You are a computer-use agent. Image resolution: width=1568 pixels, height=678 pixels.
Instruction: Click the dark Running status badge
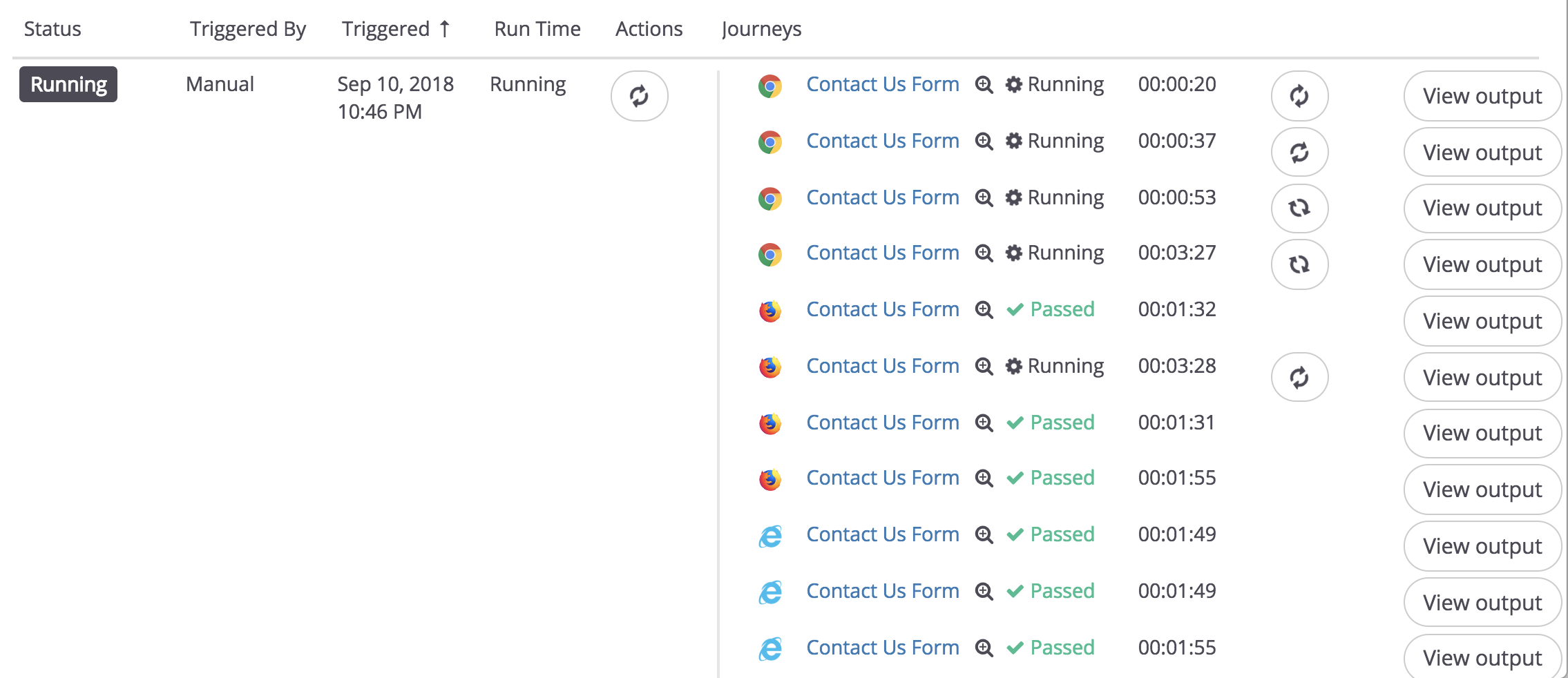68,84
